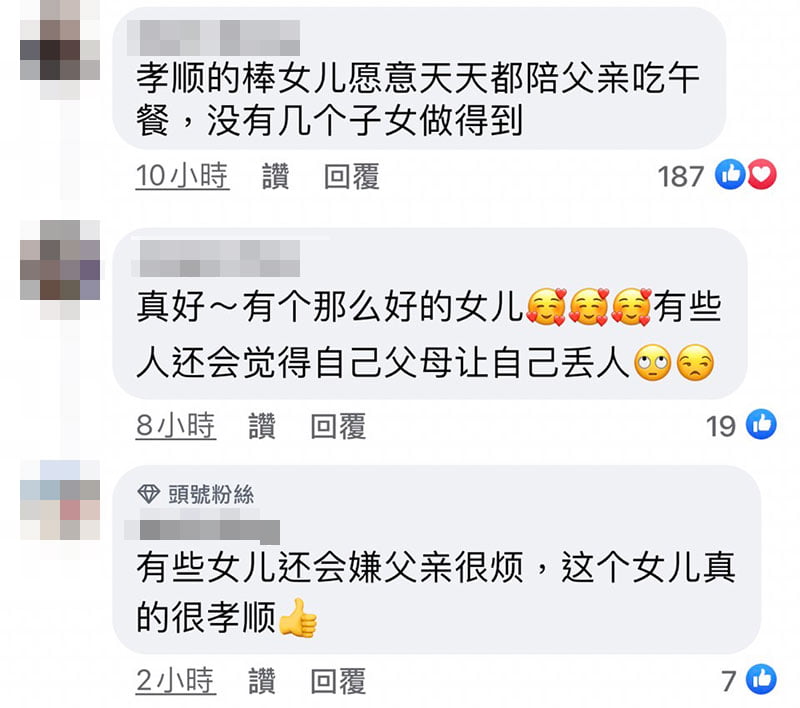Open the 8小時 timestamp link

[x=176, y=426]
